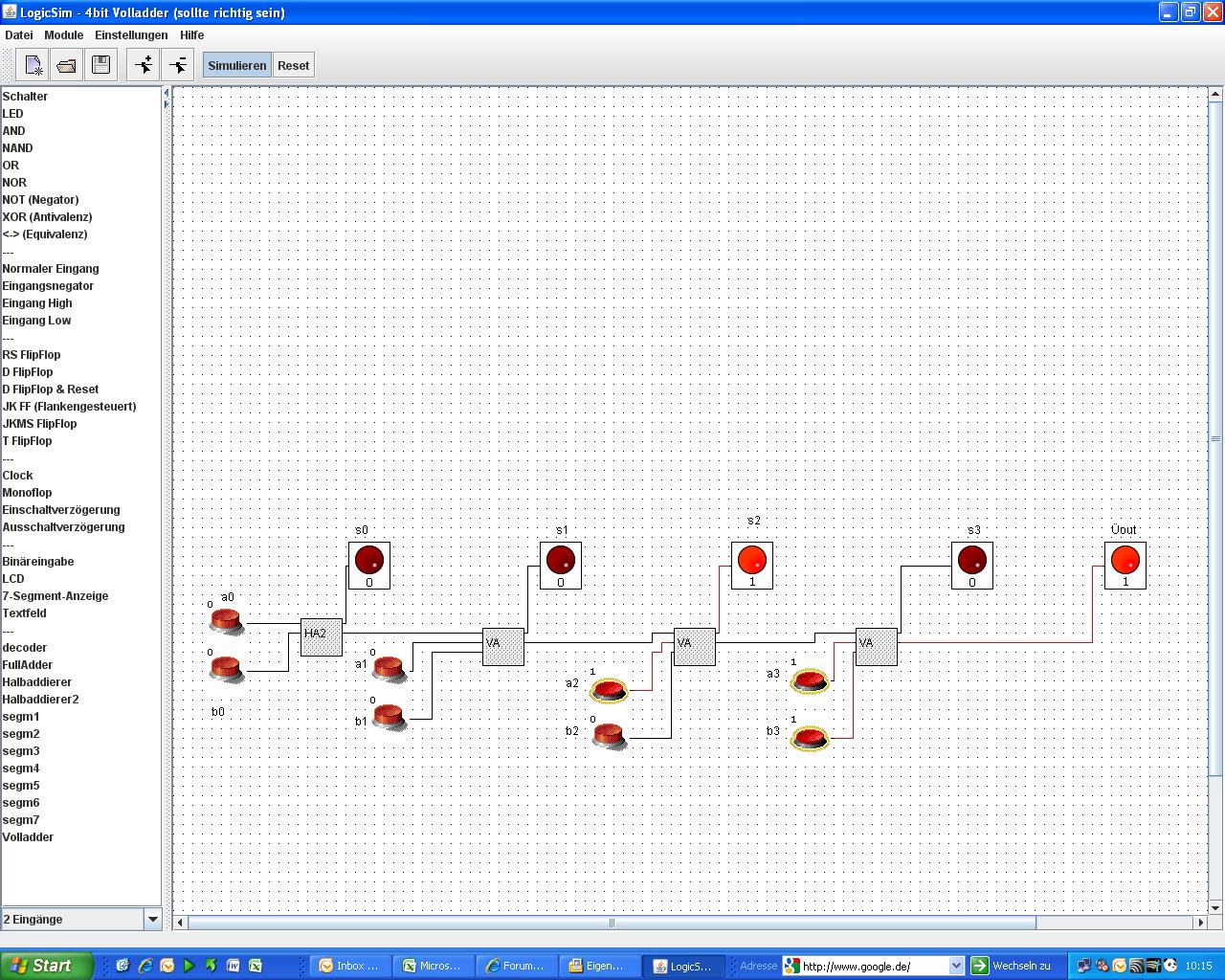The width and height of the screenshot is (1225, 980).
Task: Select 'NOT (Negator)' in the component list
Action: pyautogui.click(x=40, y=199)
